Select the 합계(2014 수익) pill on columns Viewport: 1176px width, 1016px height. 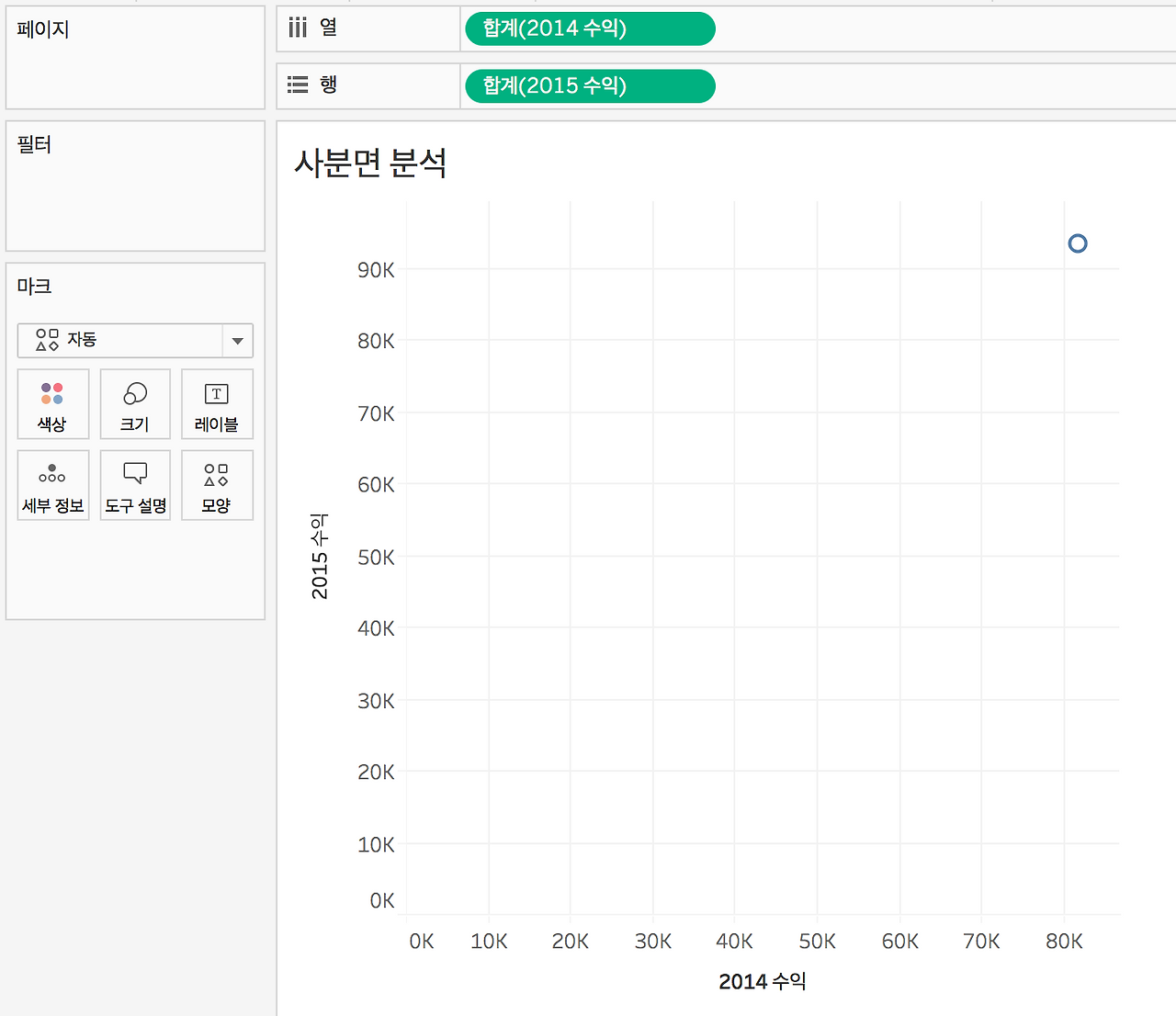[590, 28]
